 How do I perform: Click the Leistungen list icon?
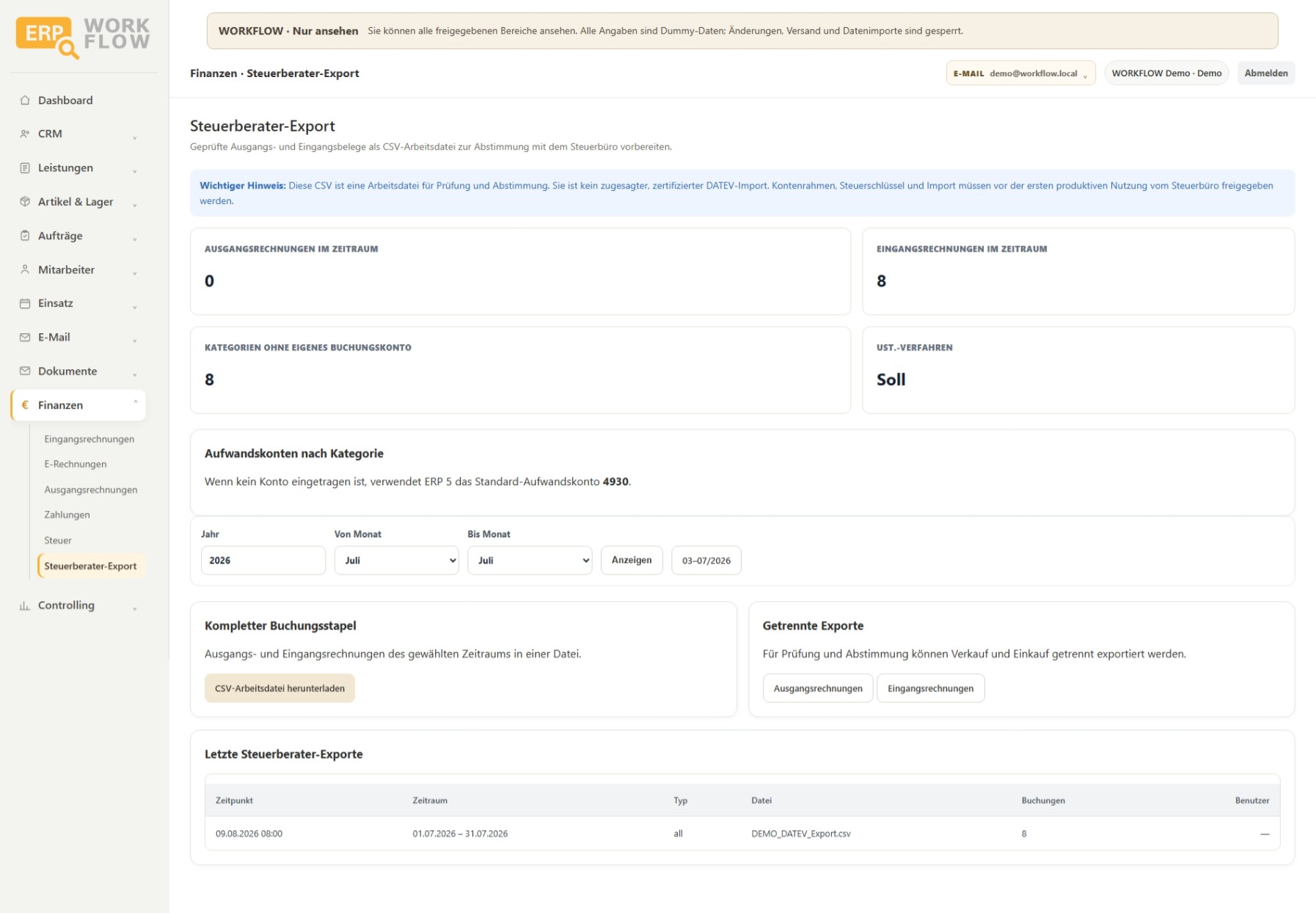point(25,168)
